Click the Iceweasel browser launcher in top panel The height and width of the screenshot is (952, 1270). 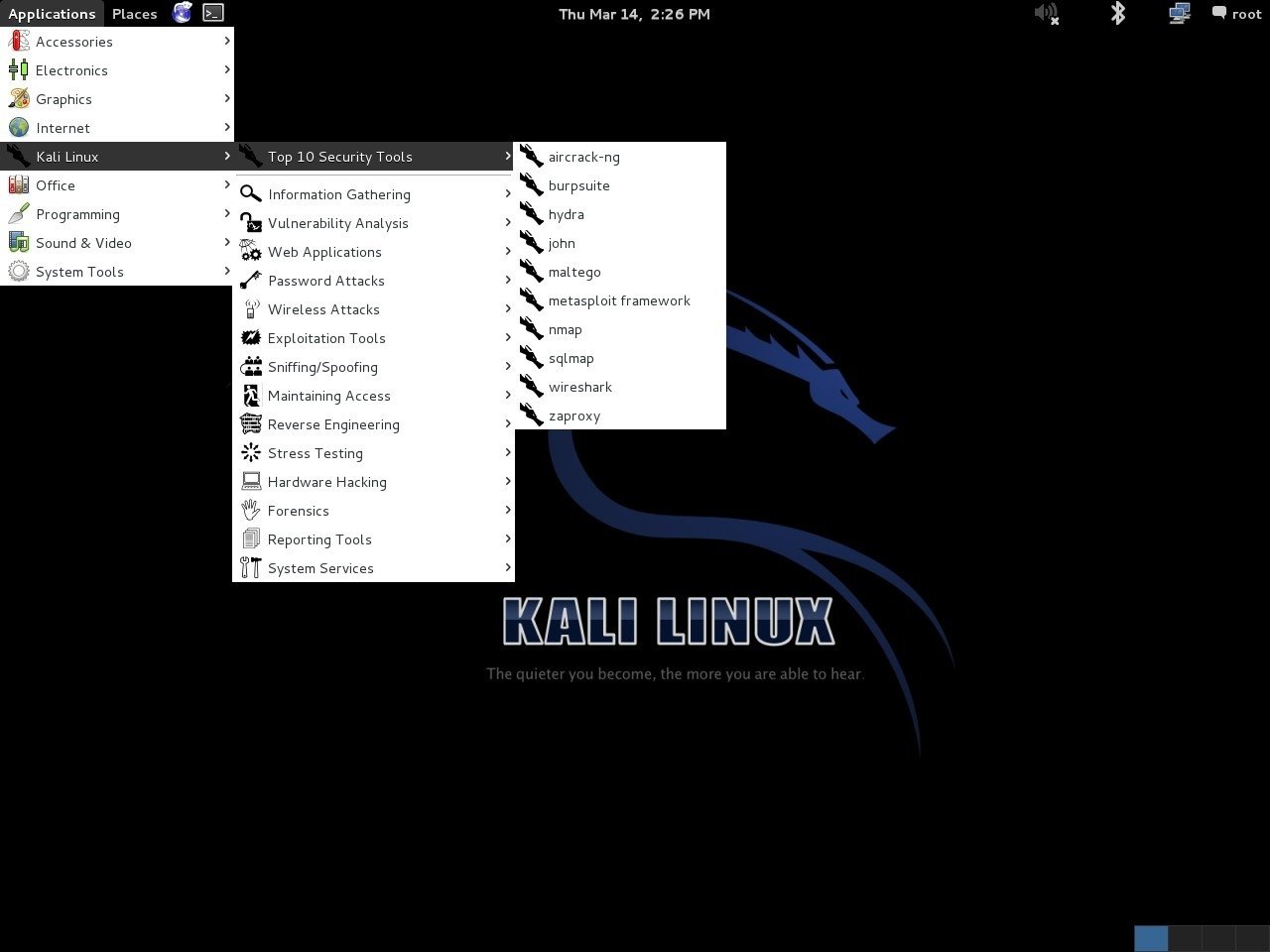click(182, 13)
